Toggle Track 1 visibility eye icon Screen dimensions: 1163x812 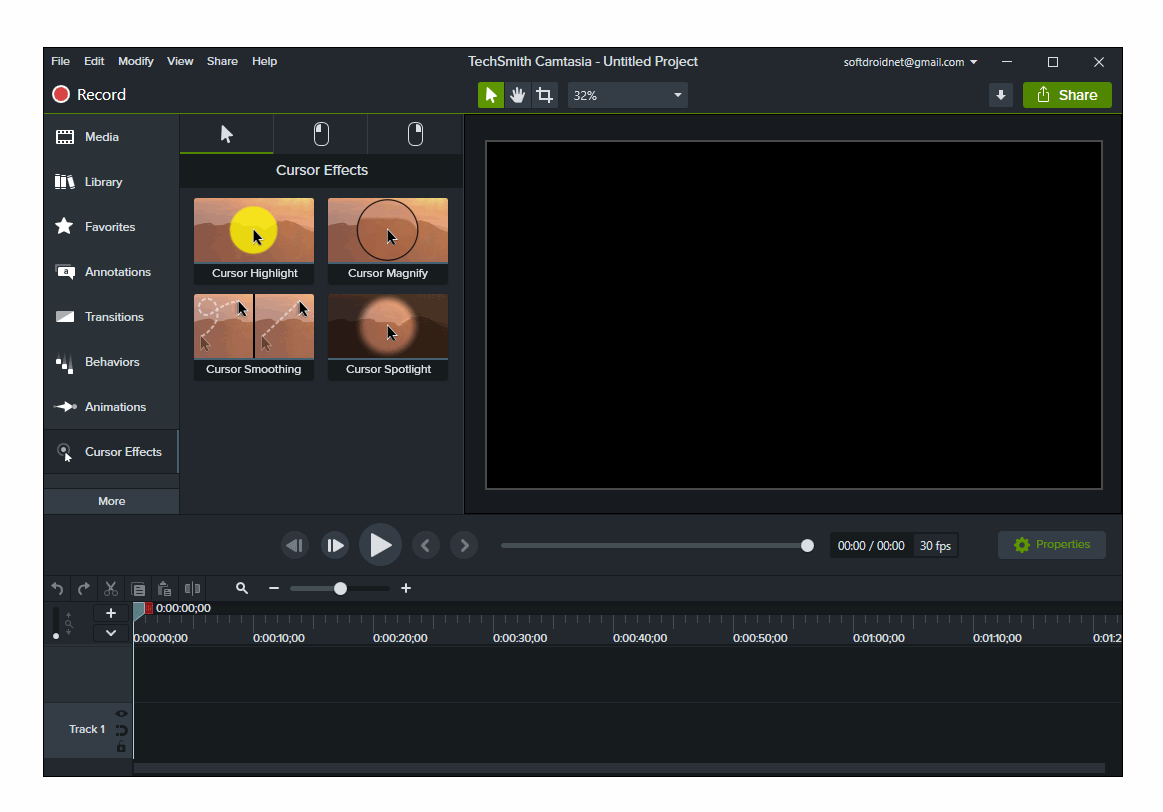tap(121, 713)
